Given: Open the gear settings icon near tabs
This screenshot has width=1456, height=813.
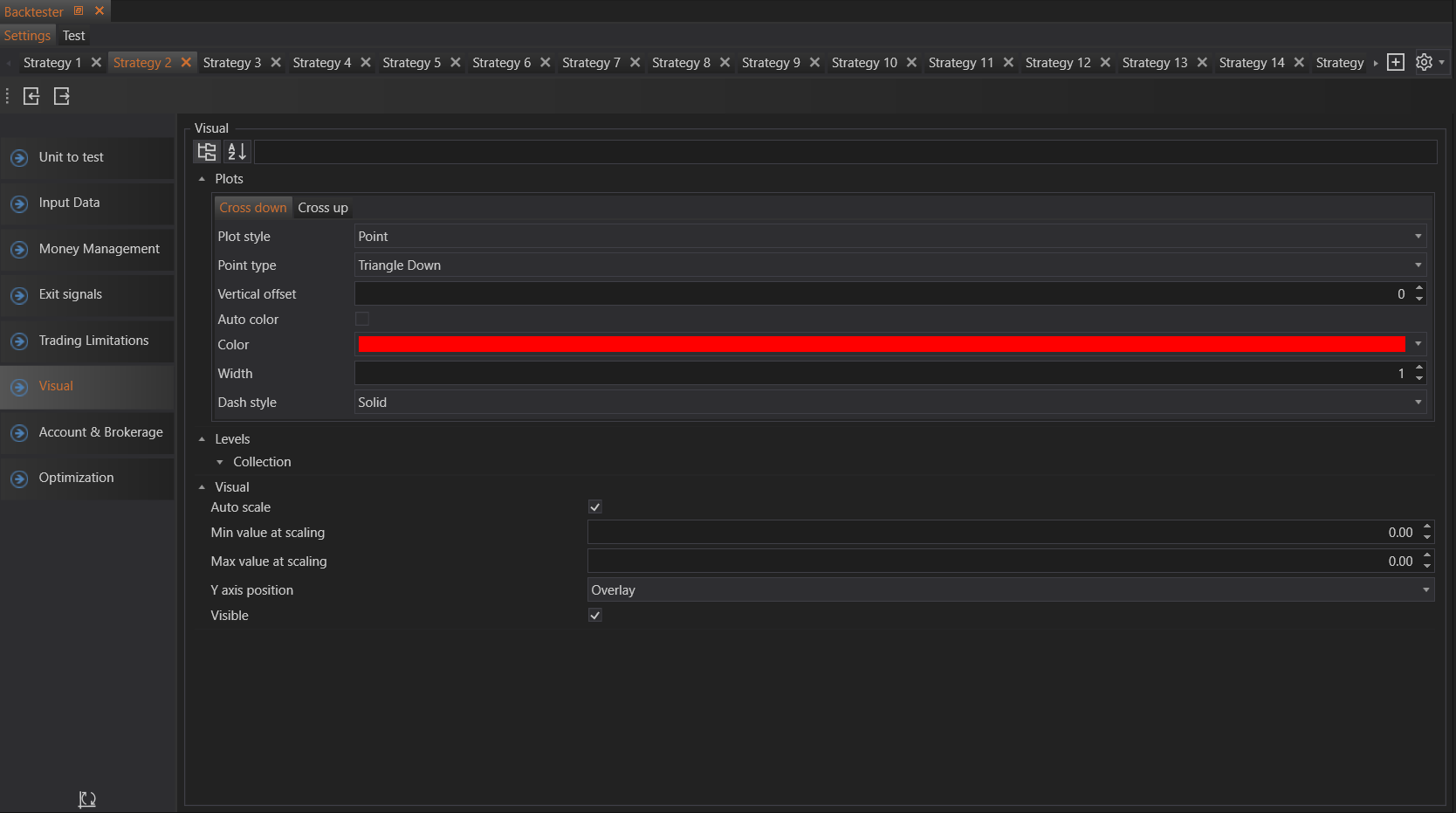Looking at the screenshot, I should (x=1424, y=63).
